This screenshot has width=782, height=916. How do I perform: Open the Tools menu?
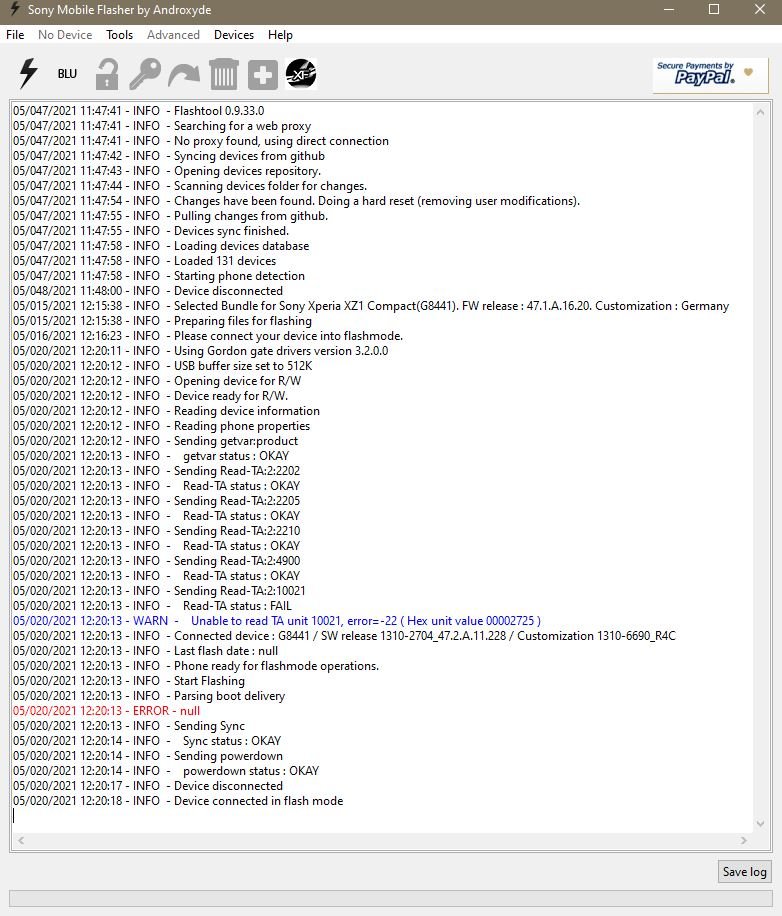click(119, 34)
